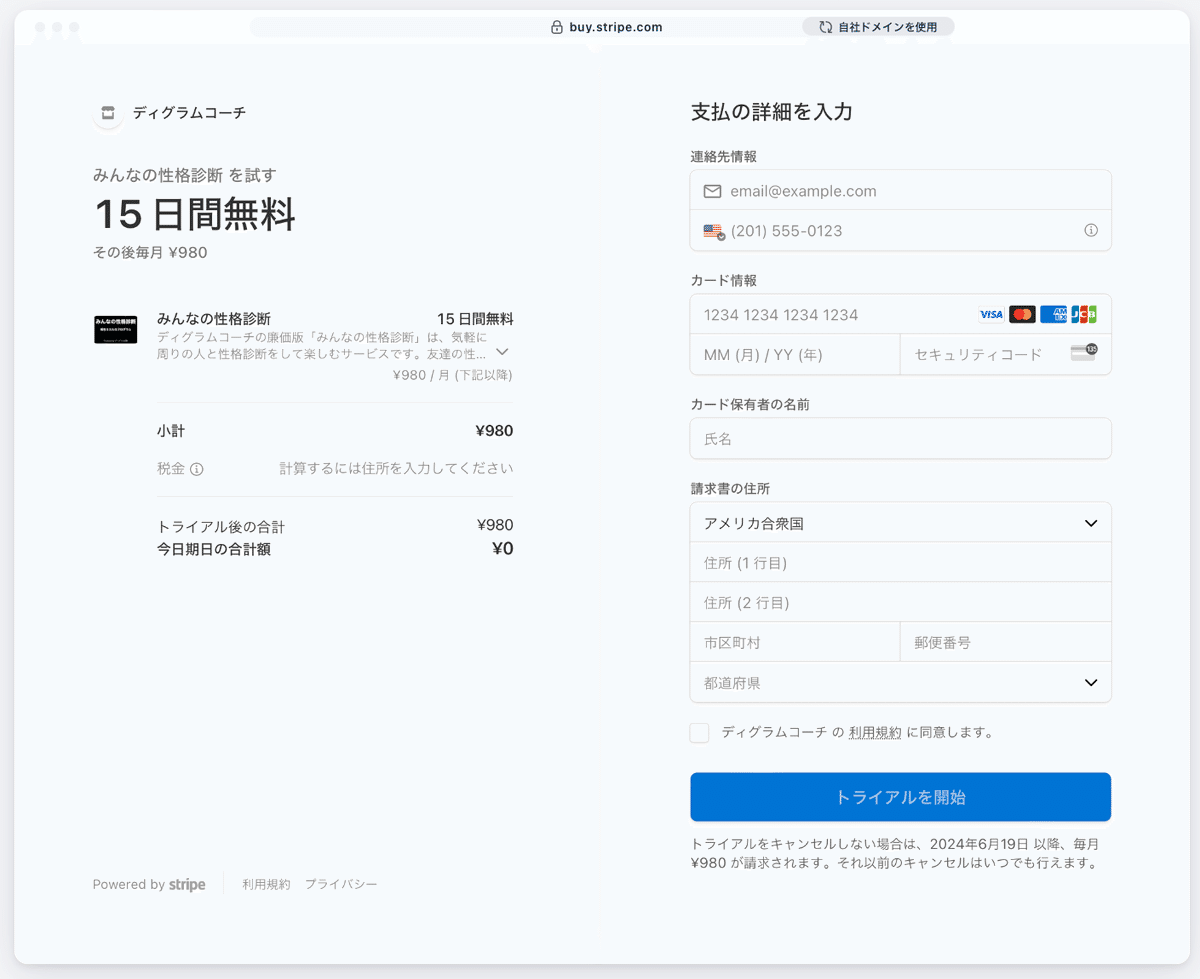The image size is (1200, 979).
Task: Click the security code card illustration icon
Action: 1083,354
